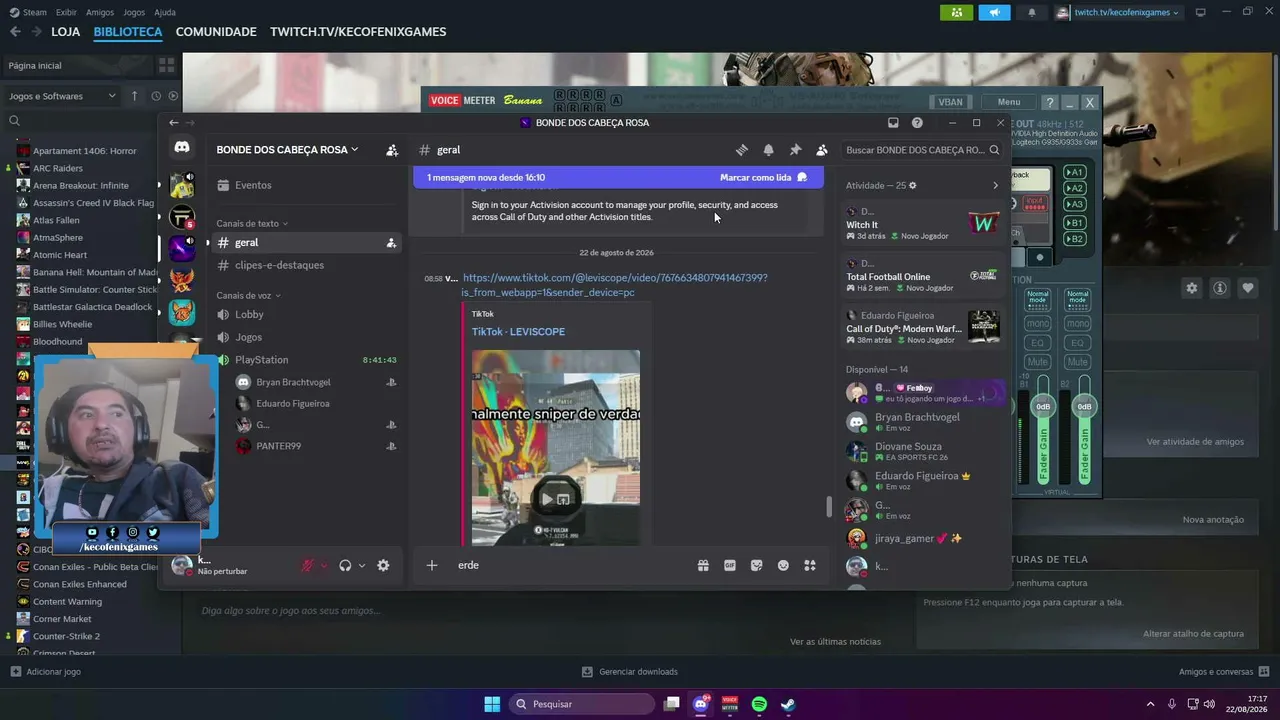Open Discord threads icon in geral header
Screen dimensions: 1280x720
pos(742,150)
